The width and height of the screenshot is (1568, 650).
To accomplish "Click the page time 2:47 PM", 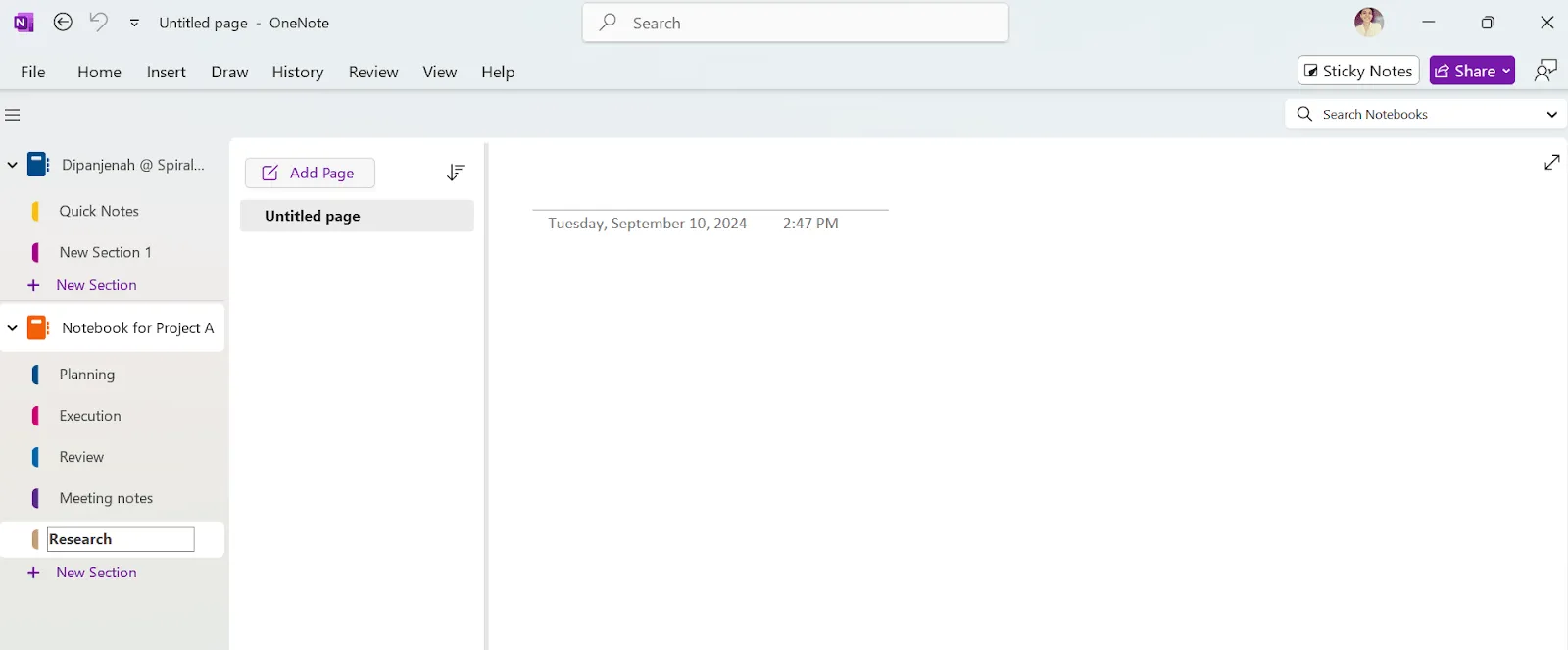I will (810, 224).
